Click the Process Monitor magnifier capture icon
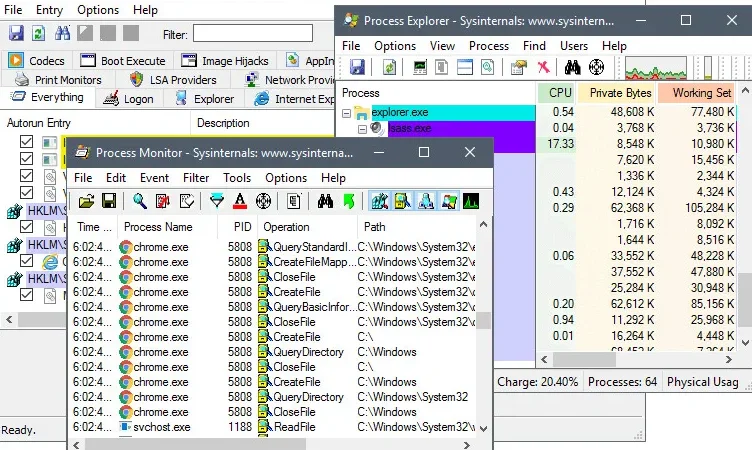This screenshot has height=450, width=752. coord(140,201)
